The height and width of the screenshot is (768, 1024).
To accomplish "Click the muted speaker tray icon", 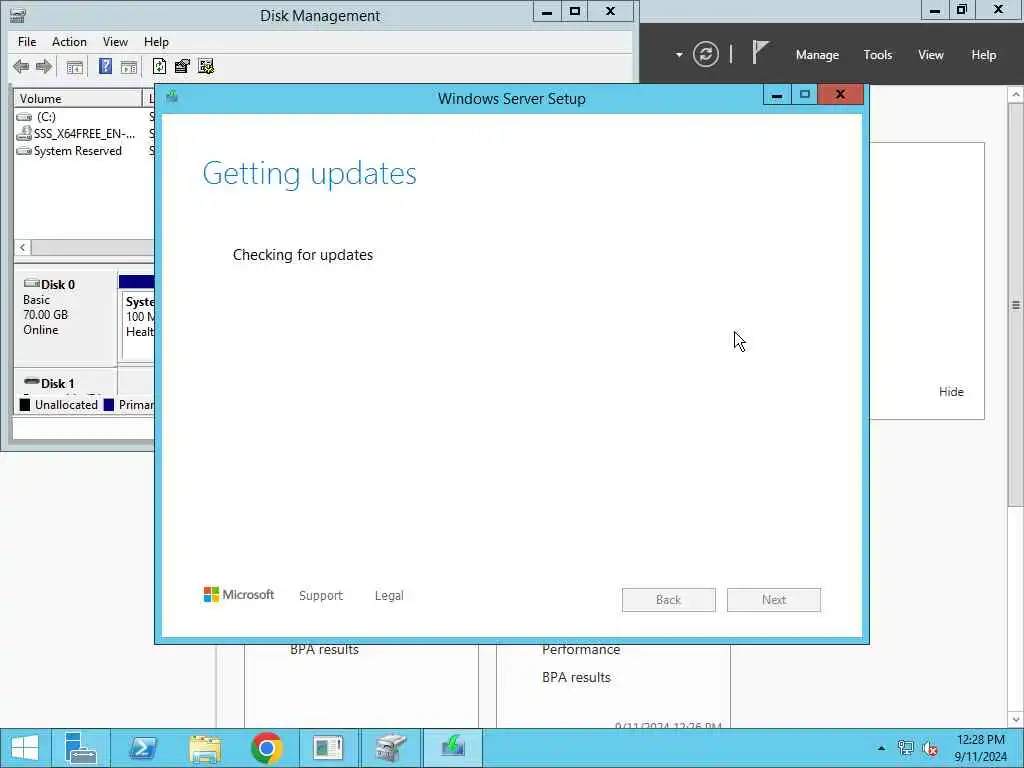I will [x=930, y=748].
